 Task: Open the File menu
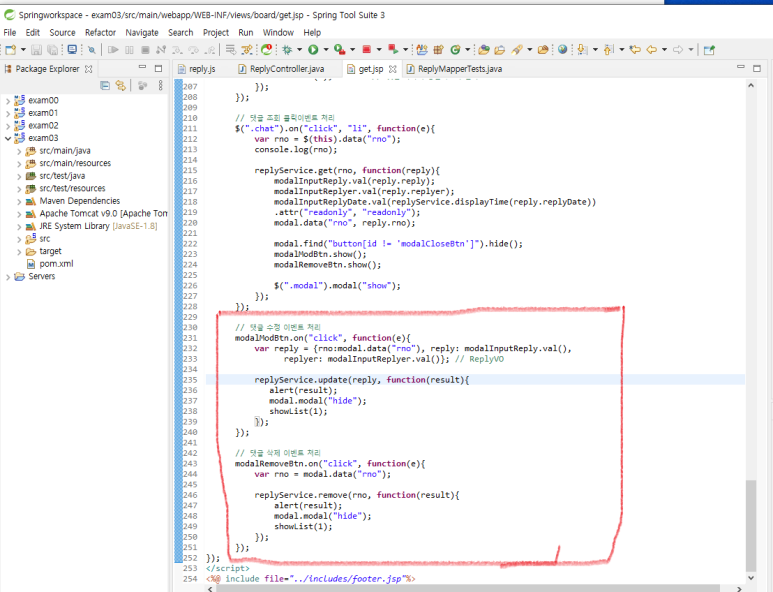[10, 33]
